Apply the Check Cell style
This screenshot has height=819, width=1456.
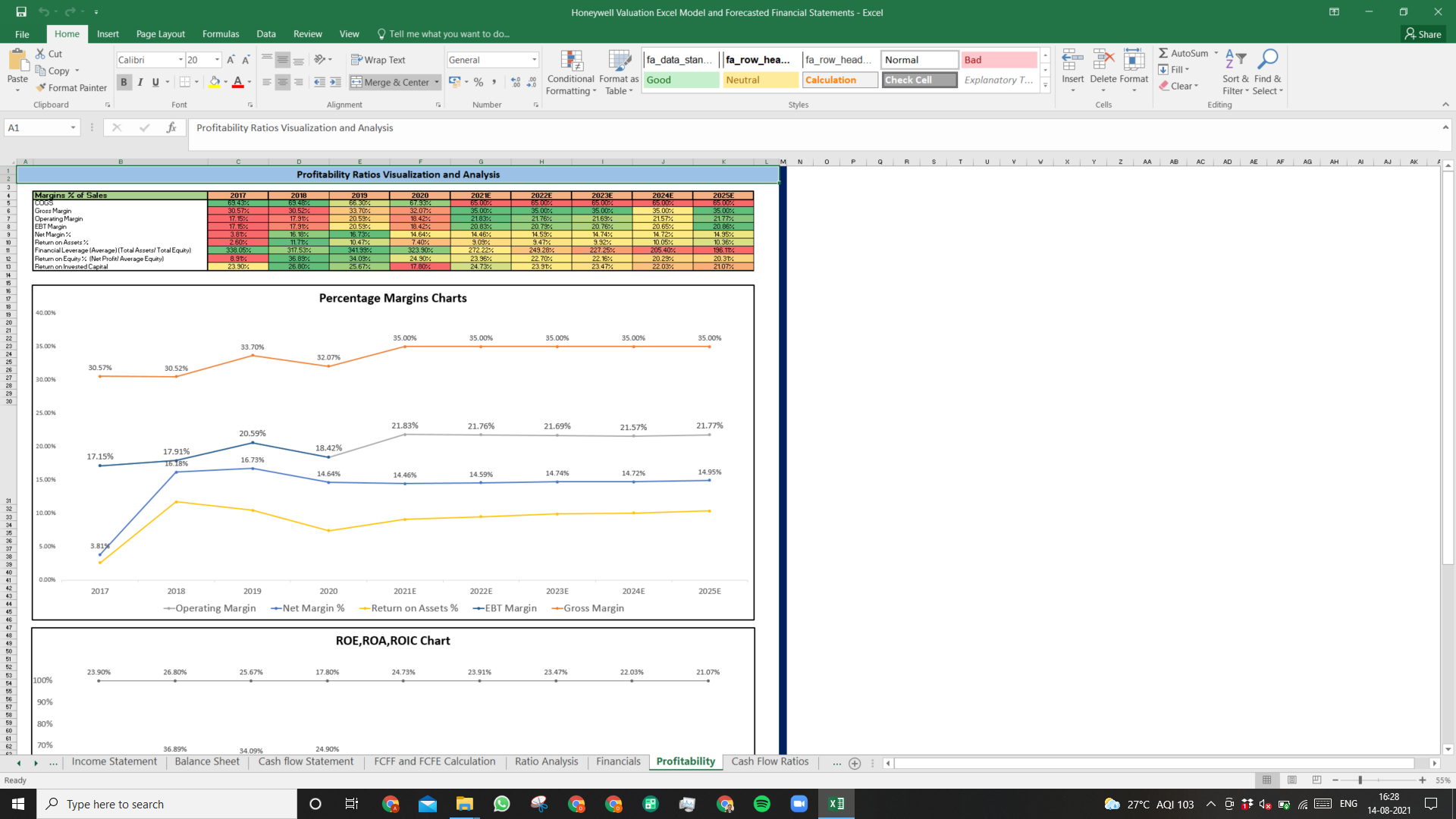[x=920, y=80]
